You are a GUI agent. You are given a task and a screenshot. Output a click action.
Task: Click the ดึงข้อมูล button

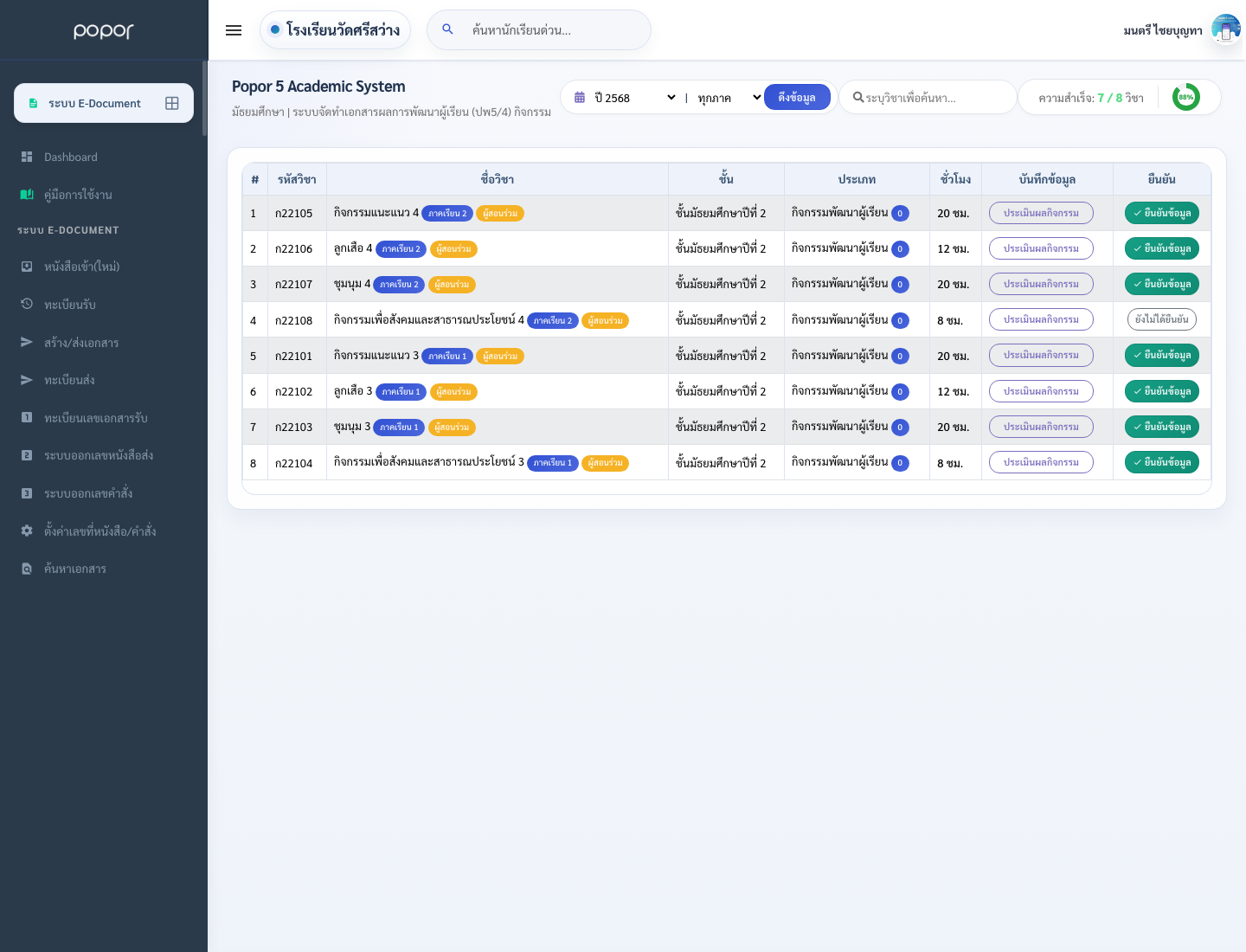797,97
